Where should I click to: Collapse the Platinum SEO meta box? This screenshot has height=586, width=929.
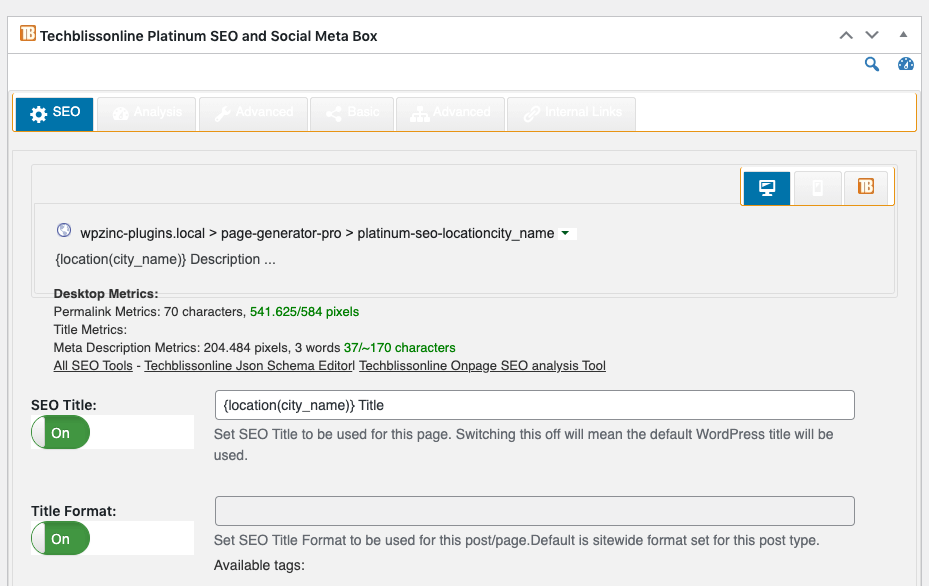[903, 34]
